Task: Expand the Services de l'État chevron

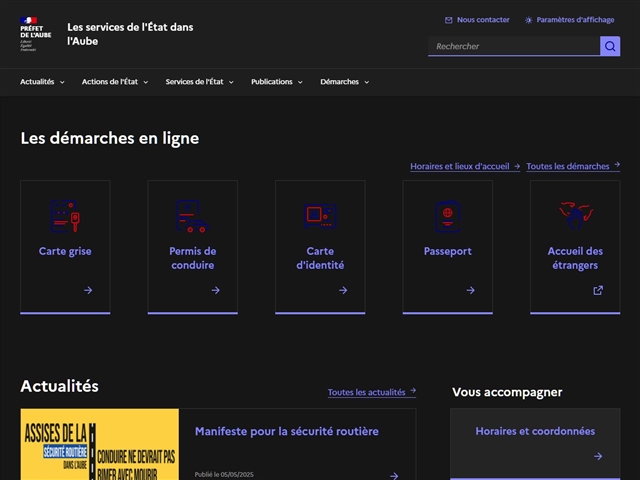Action: [231, 82]
